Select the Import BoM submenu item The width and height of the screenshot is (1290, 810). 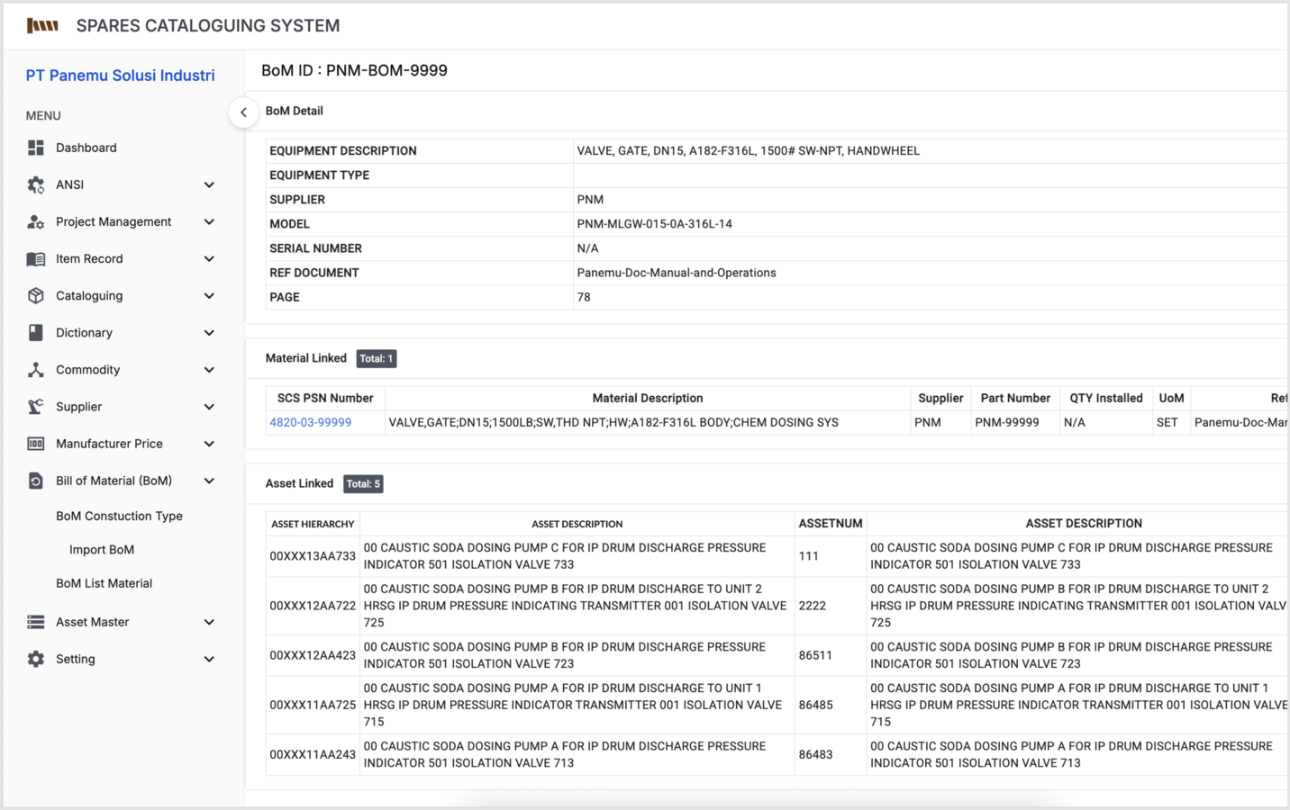tap(101, 550)
